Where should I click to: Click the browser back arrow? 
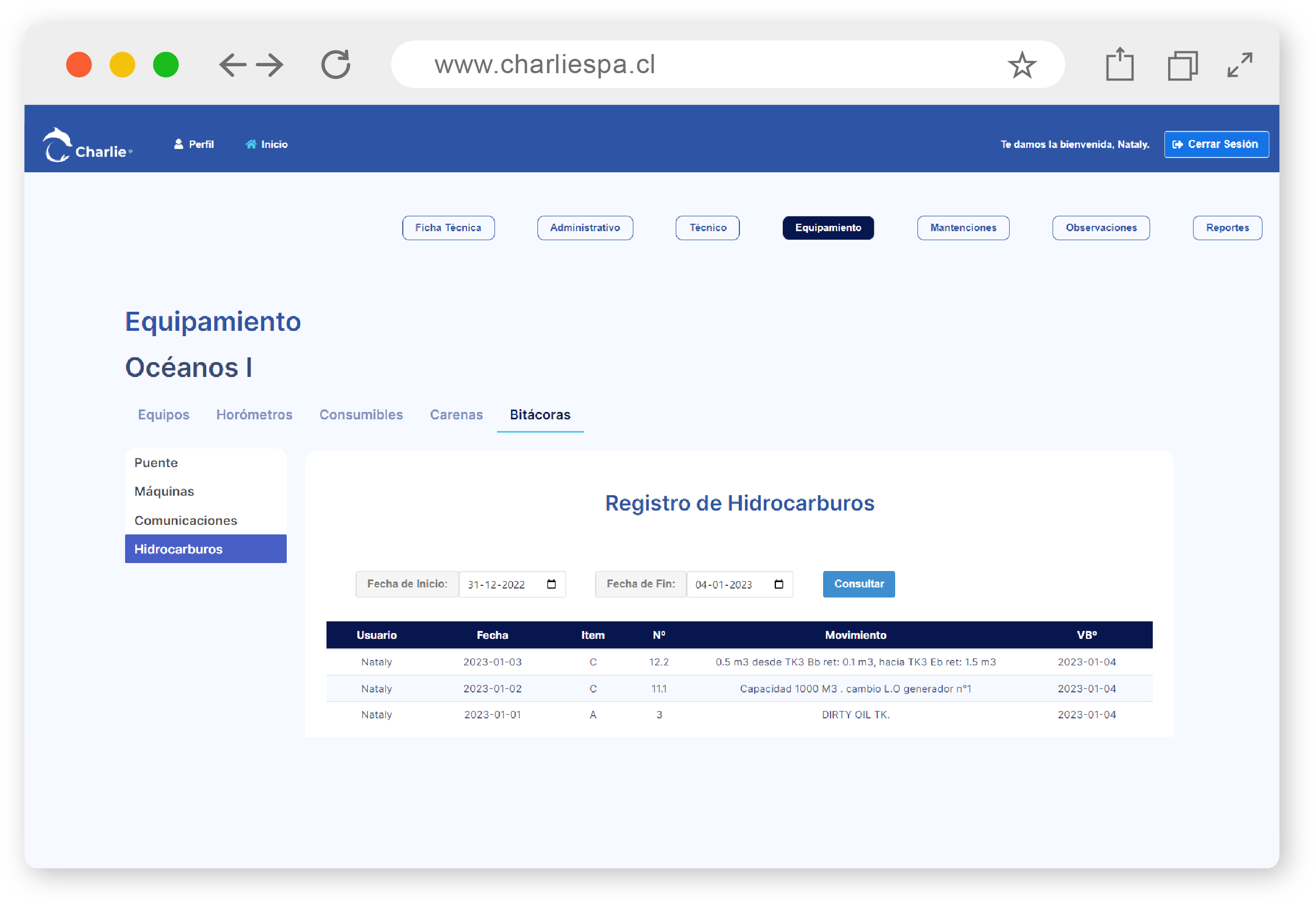click(x=233, y=65)
